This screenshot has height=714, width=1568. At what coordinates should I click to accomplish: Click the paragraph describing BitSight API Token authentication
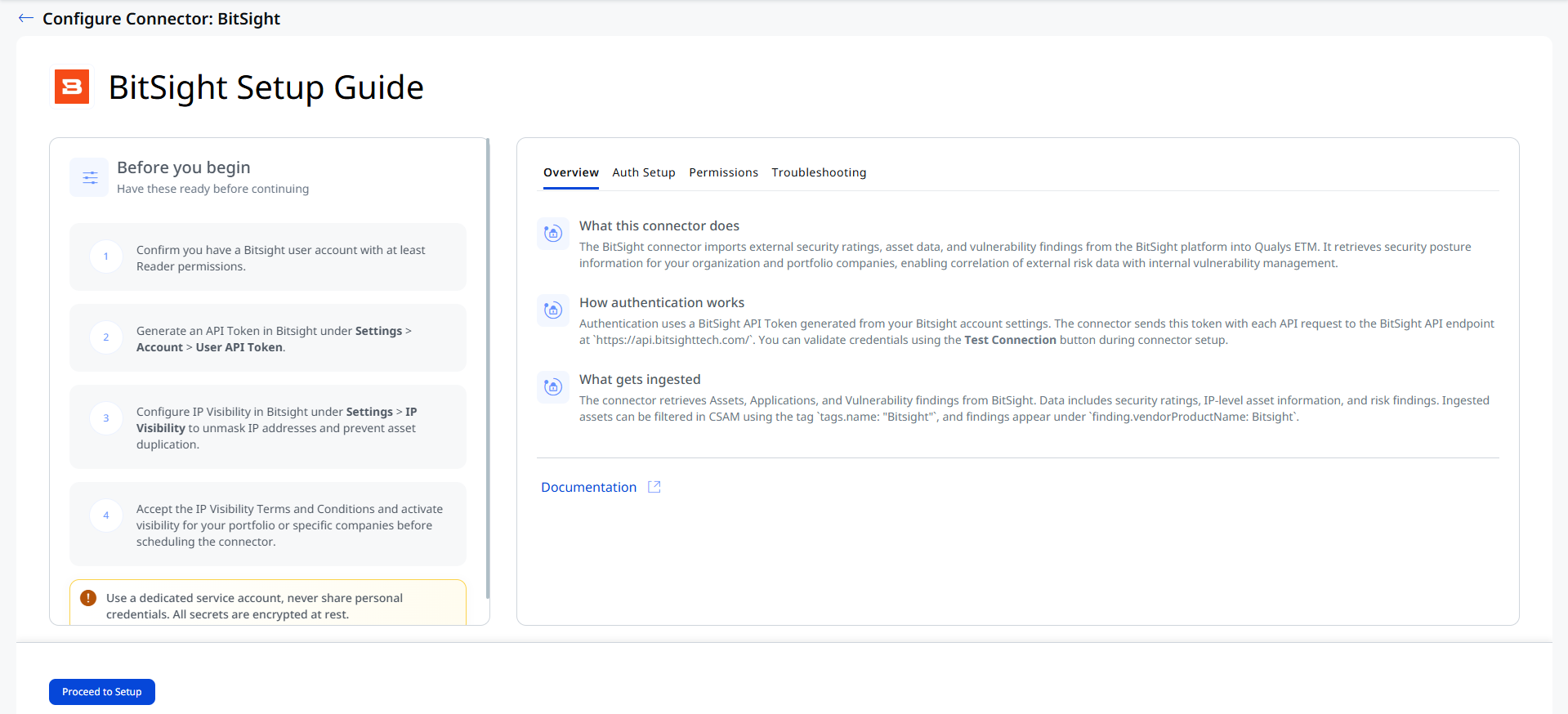point(1037,332)
